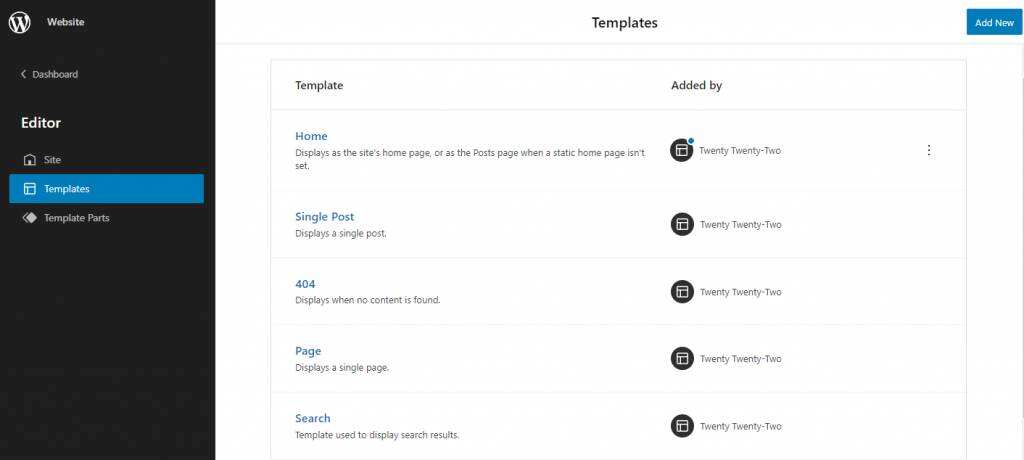1024x460 pixels.
Task: Click the theme icon in Search row
Action: 682,426
